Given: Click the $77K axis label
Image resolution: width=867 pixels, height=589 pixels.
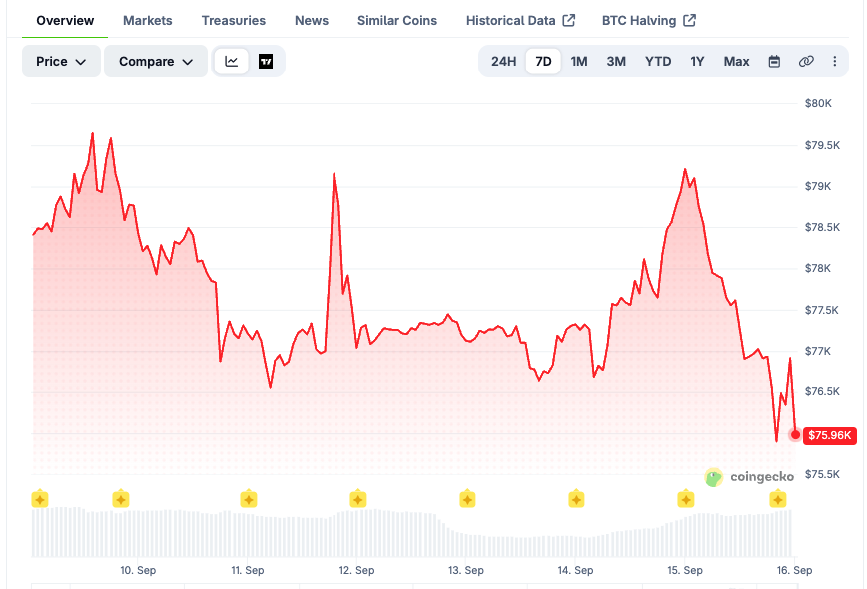Looking at the screenshot, I should [818, 351].
